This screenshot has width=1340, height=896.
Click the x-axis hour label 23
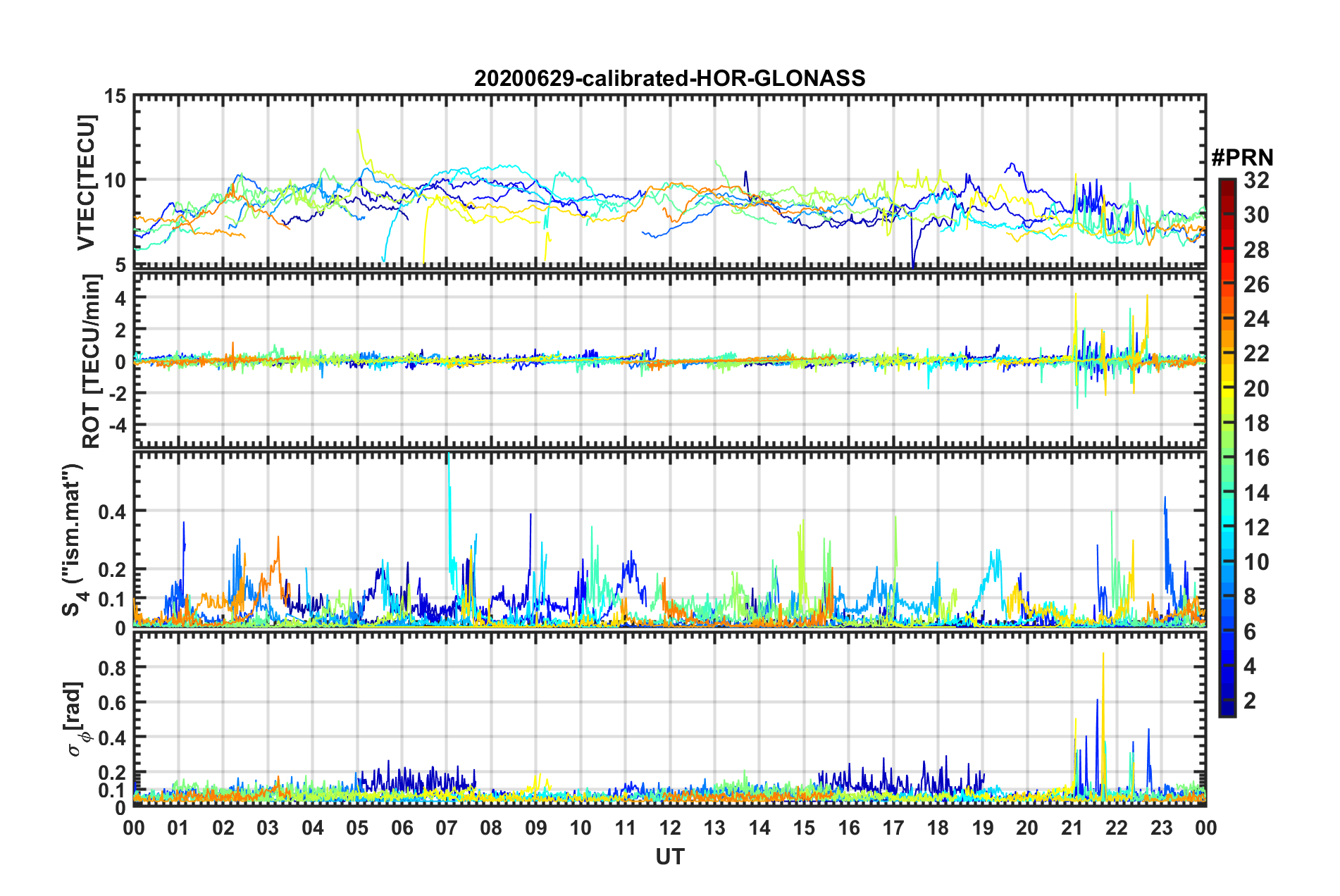pos(1161,828)
